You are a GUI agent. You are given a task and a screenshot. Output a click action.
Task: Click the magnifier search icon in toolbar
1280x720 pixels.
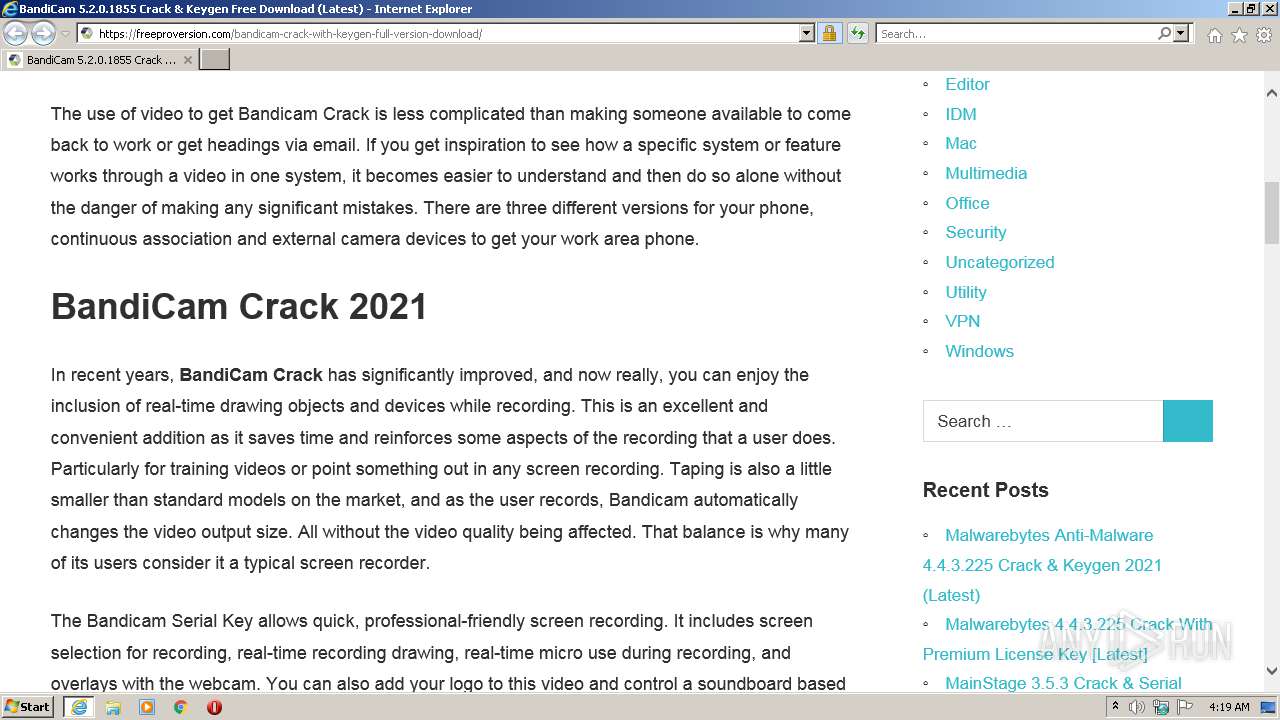click(x=1164, y=34)
